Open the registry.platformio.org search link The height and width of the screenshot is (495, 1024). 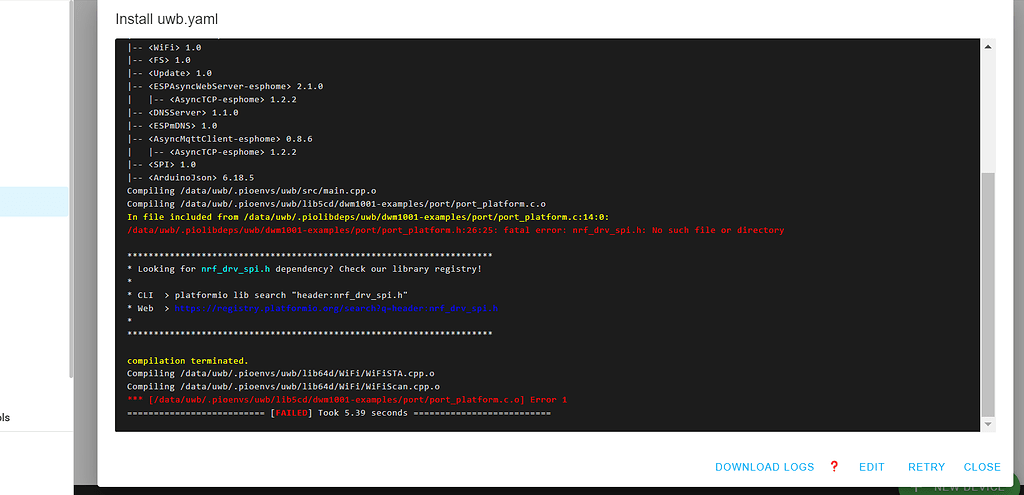pos(336,308)
